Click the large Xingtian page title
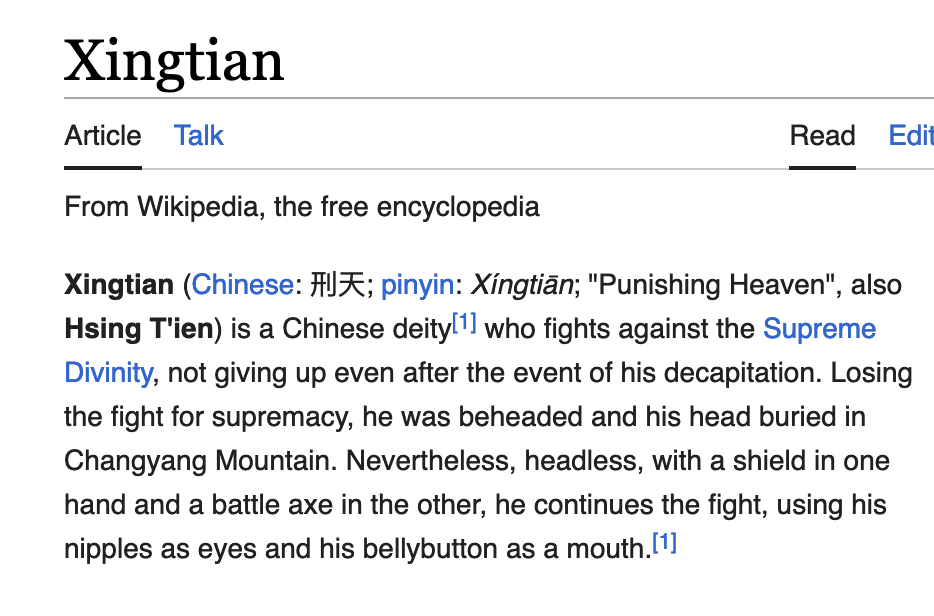Viewport: 934px width, 616px height. (x=174, y=60)
